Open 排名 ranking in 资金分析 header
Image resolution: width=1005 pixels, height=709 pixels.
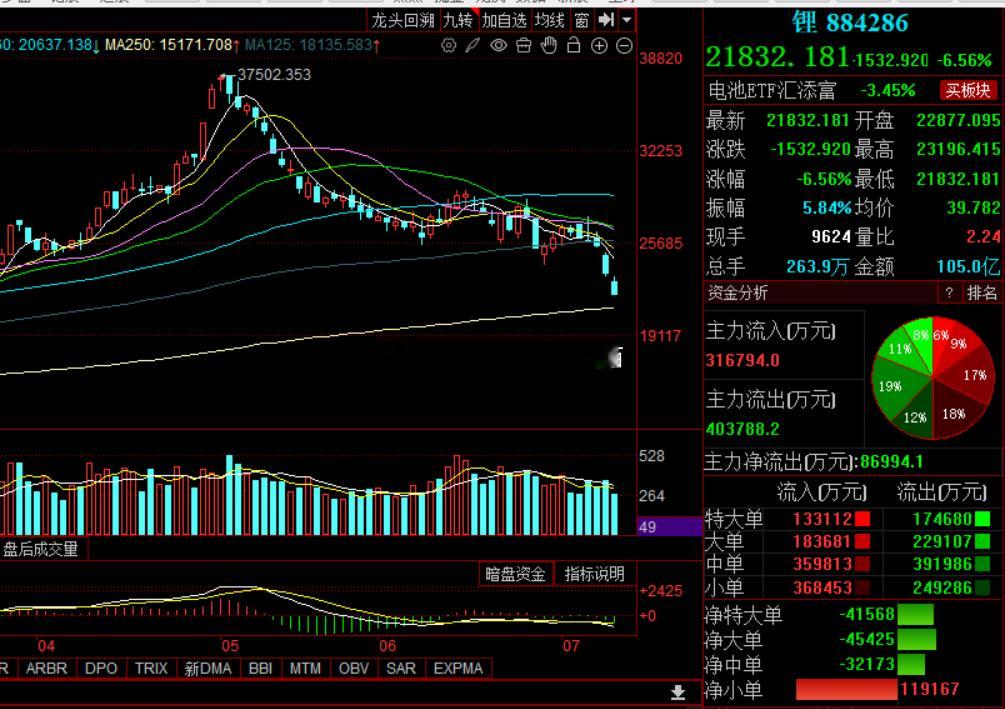[x=982, y=293]
